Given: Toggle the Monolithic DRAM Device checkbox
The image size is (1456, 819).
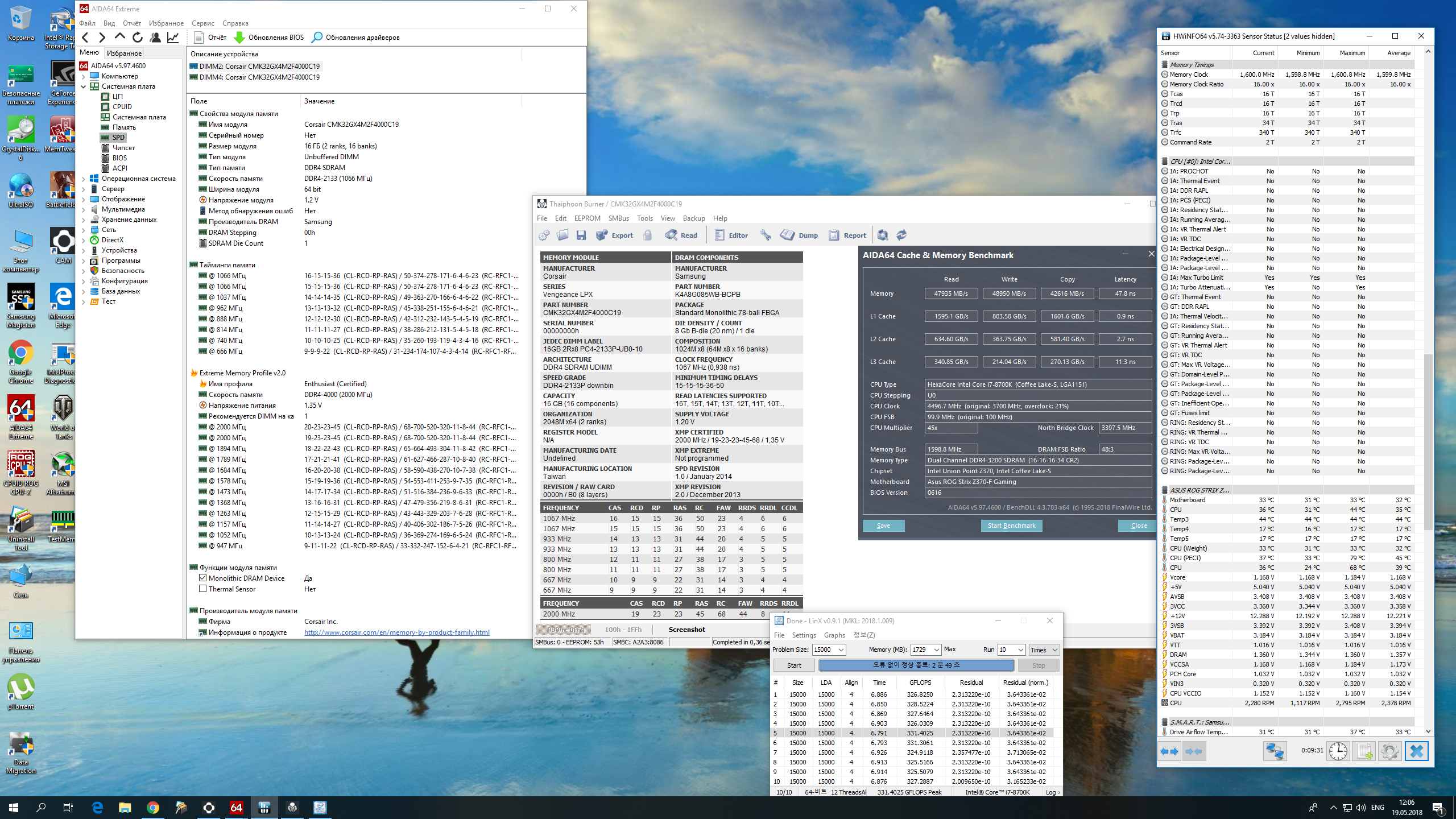Looking at the screenshot, I should 203,578.
